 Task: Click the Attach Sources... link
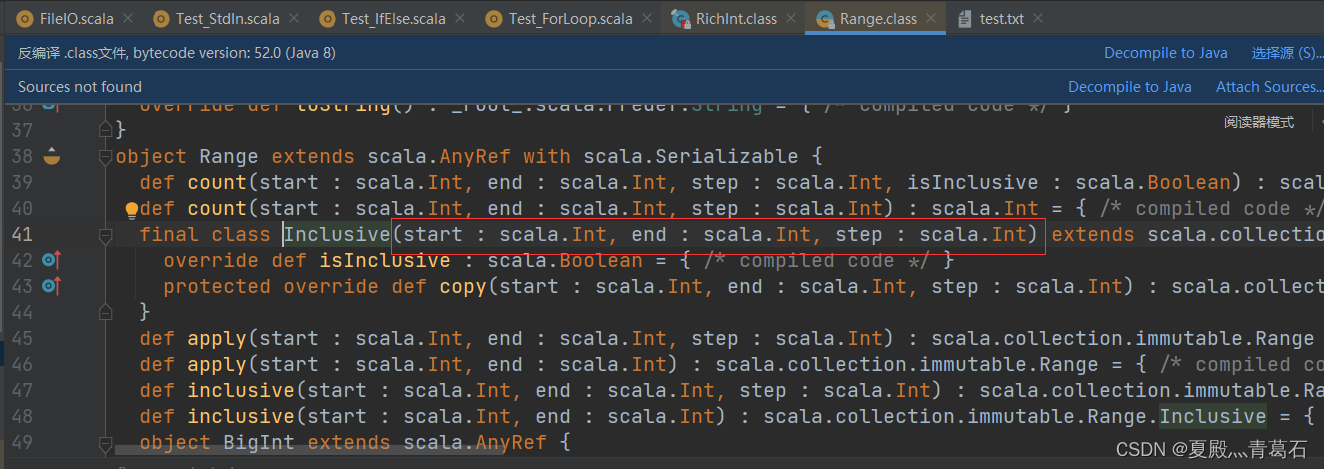click(1268, 87)
